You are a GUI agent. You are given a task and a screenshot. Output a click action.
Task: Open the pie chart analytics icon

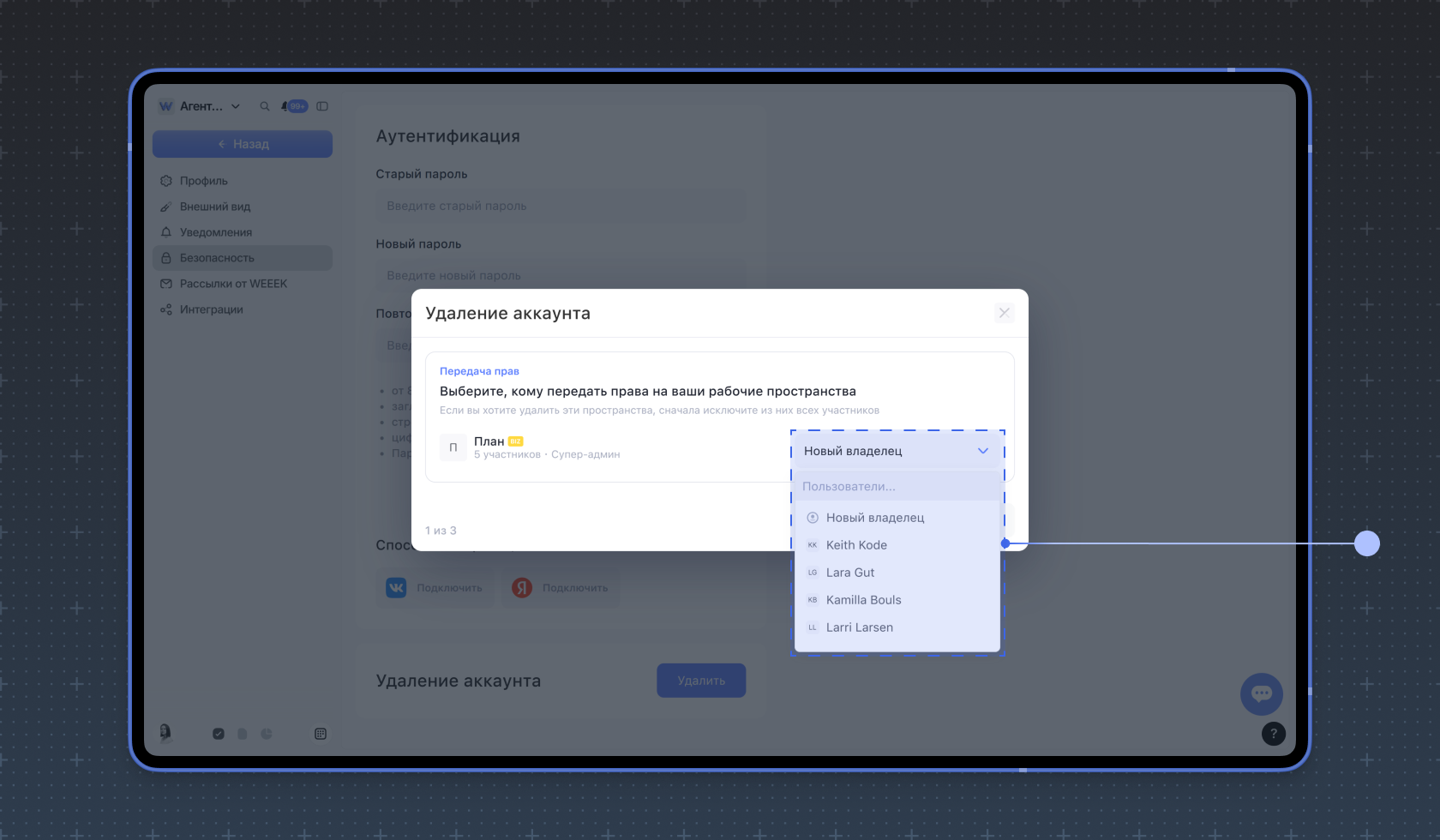point(267,734)
